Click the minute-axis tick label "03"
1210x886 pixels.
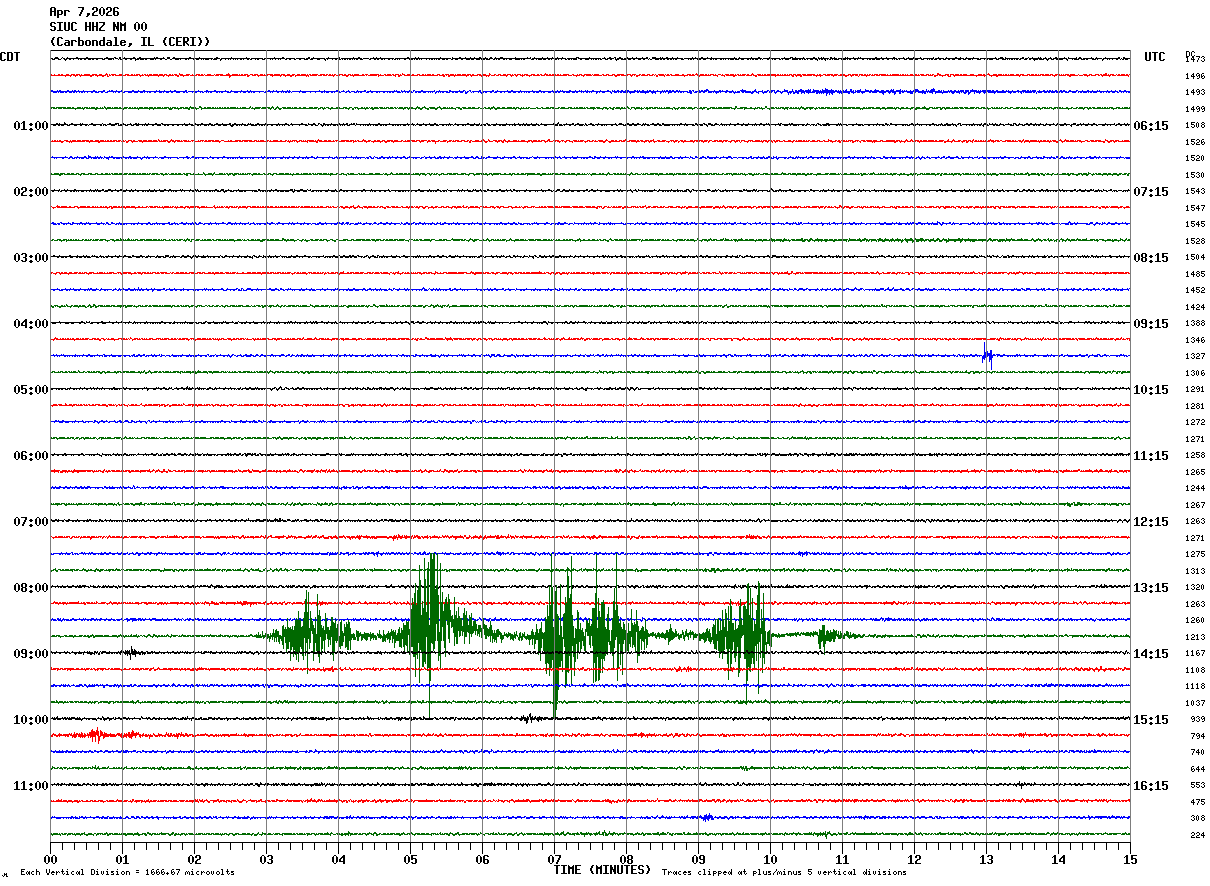pos(267,859)
